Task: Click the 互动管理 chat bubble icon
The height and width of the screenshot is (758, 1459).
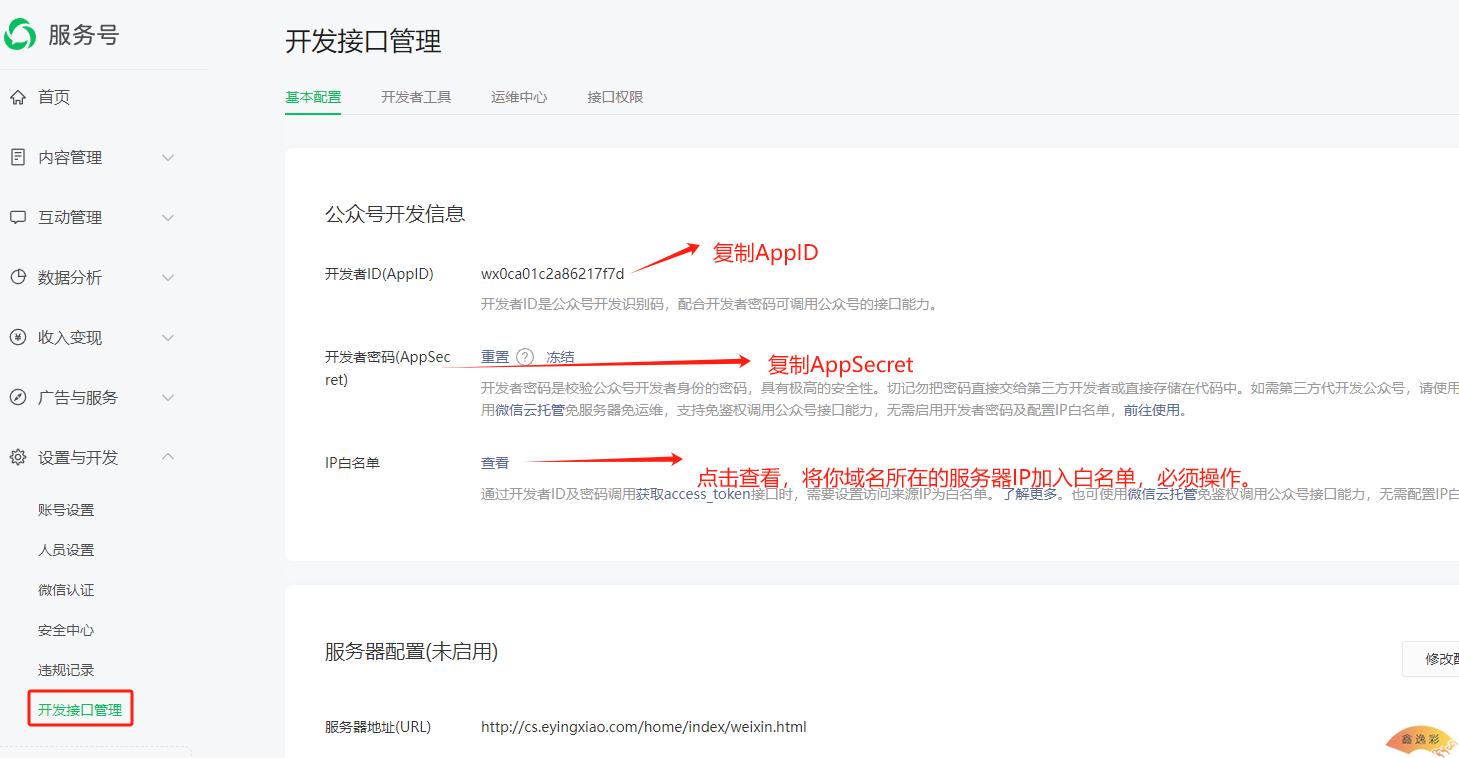Action: tap(17, 217)
